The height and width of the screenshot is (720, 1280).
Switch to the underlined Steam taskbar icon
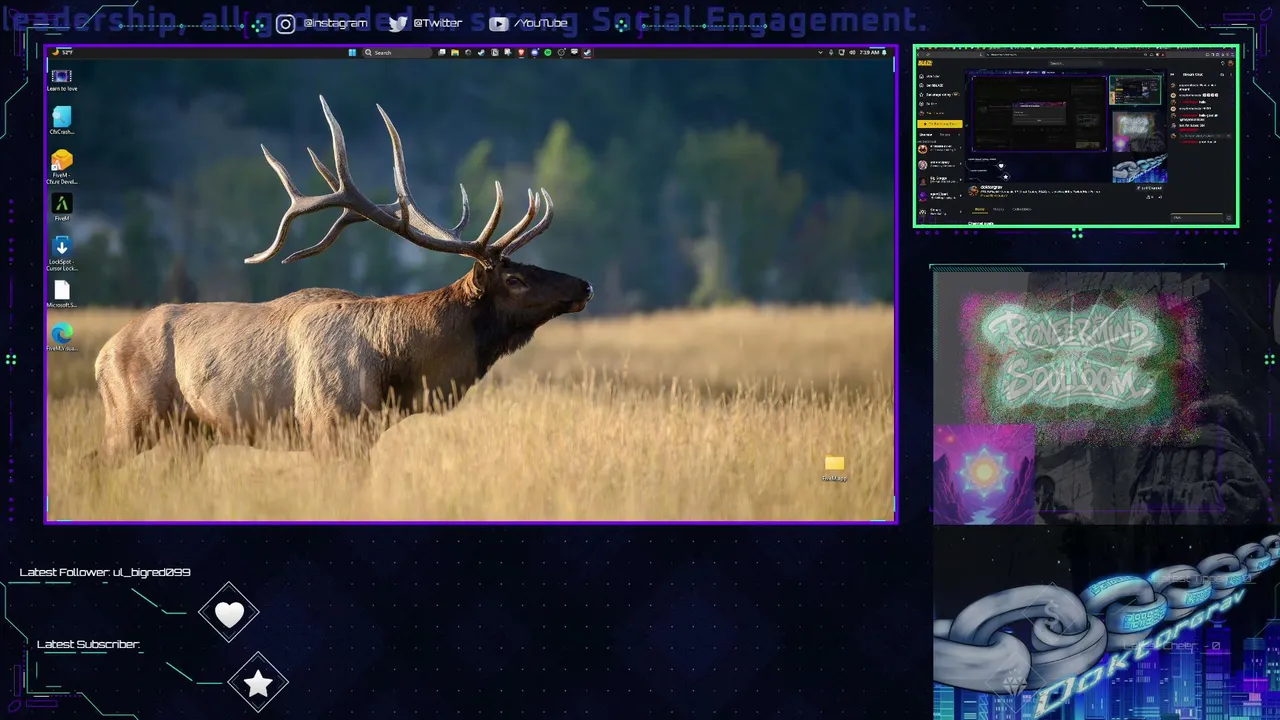click(x=587, y=53)
